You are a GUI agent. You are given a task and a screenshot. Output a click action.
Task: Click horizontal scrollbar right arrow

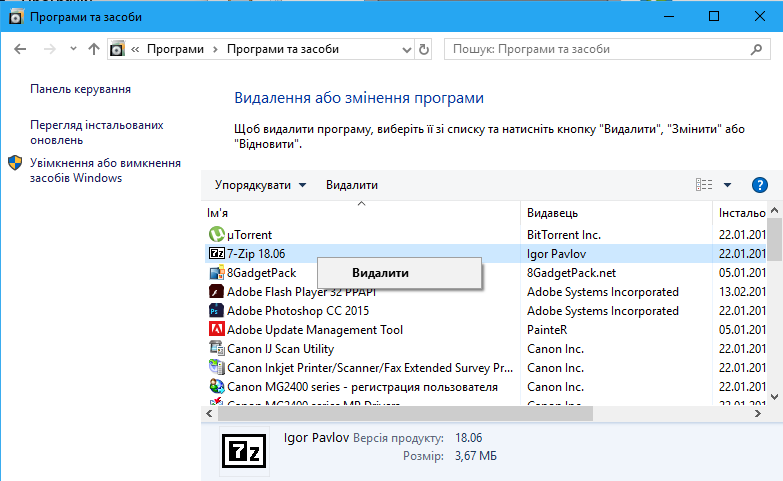click(x=758, y=414)
